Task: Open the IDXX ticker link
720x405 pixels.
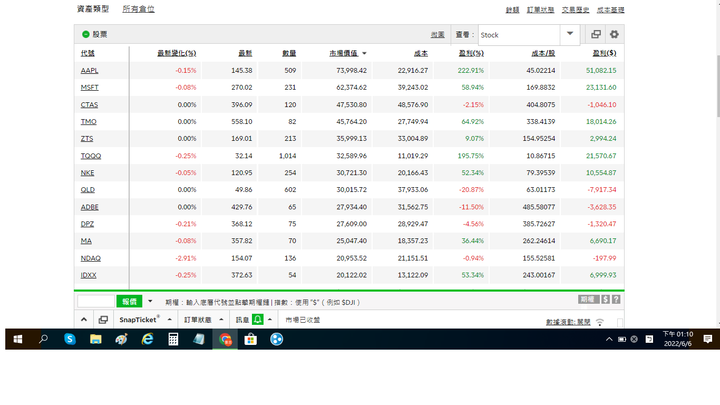Action: pyautogui.click(x=89, y=276)
